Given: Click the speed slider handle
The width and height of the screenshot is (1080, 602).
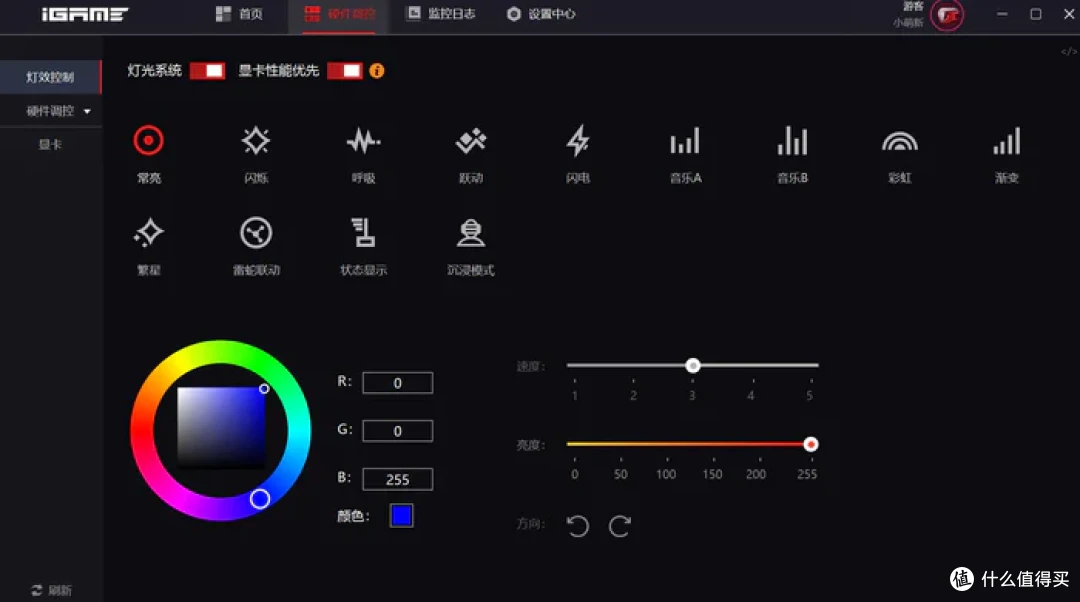Looking at the screenshot, I should [x=693, y=366].
